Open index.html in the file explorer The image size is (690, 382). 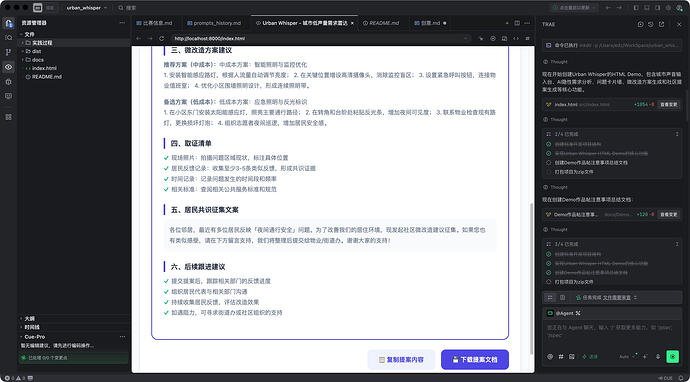coord(75,68)
